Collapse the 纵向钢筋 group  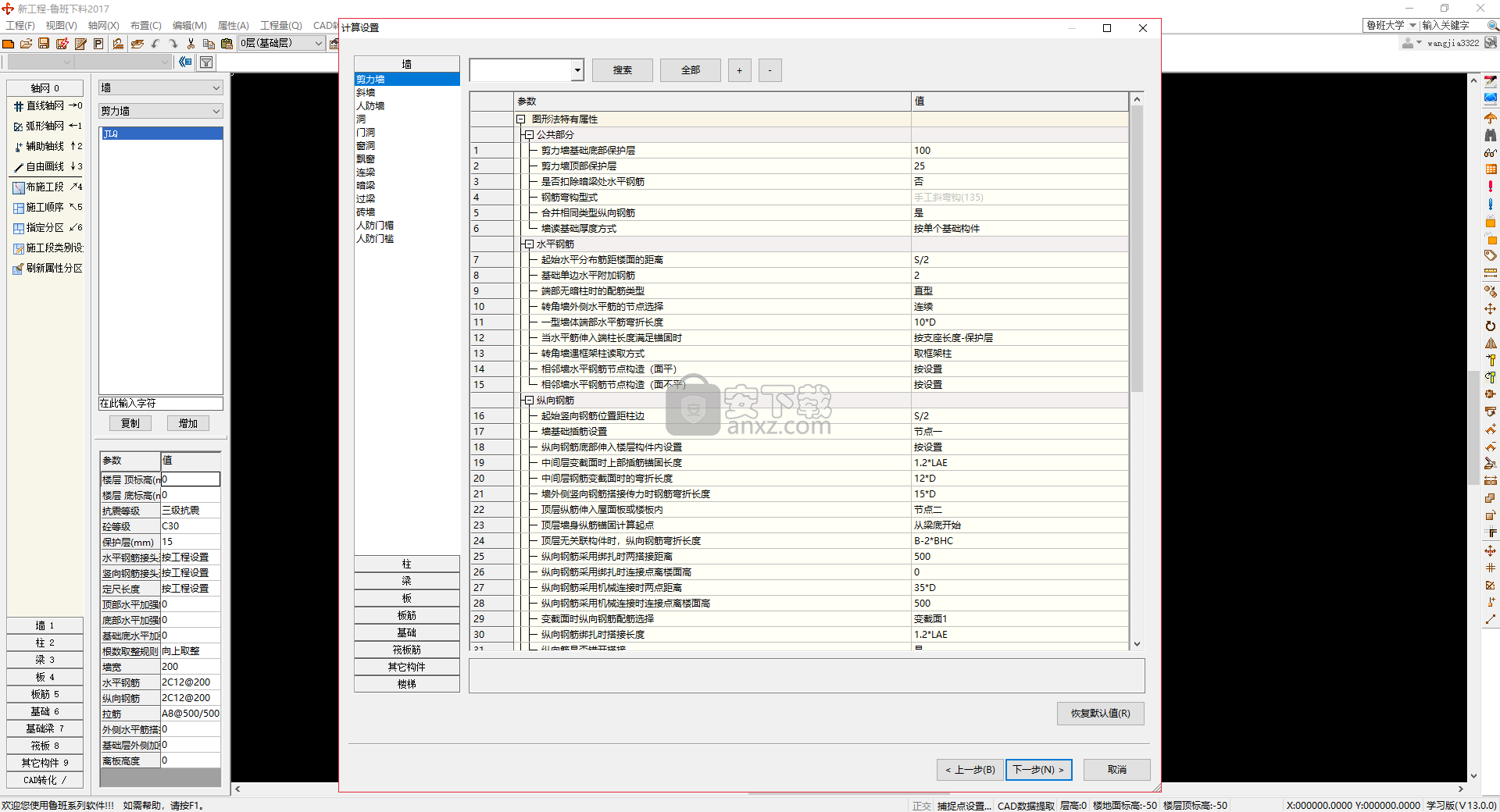[529, 401]
